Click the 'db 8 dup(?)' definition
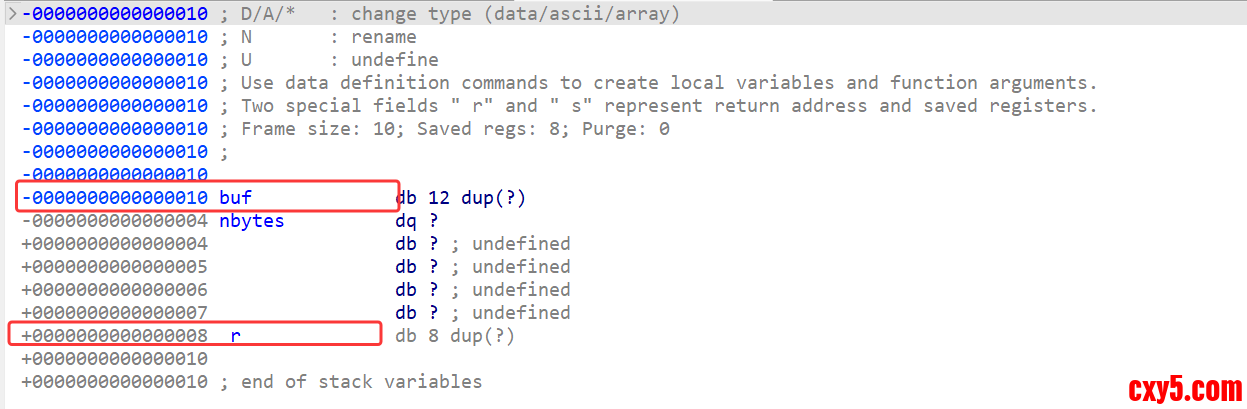The image size is (1247, 409). (455, 335)
